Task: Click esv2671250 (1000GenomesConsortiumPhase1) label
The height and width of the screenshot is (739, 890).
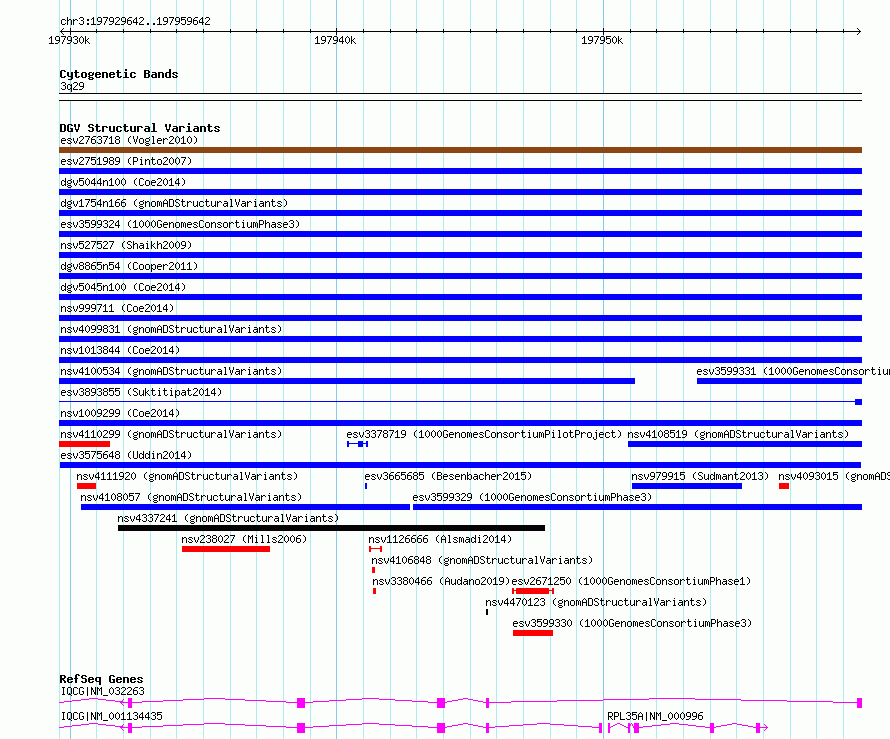Action: (x=631, y=581)
